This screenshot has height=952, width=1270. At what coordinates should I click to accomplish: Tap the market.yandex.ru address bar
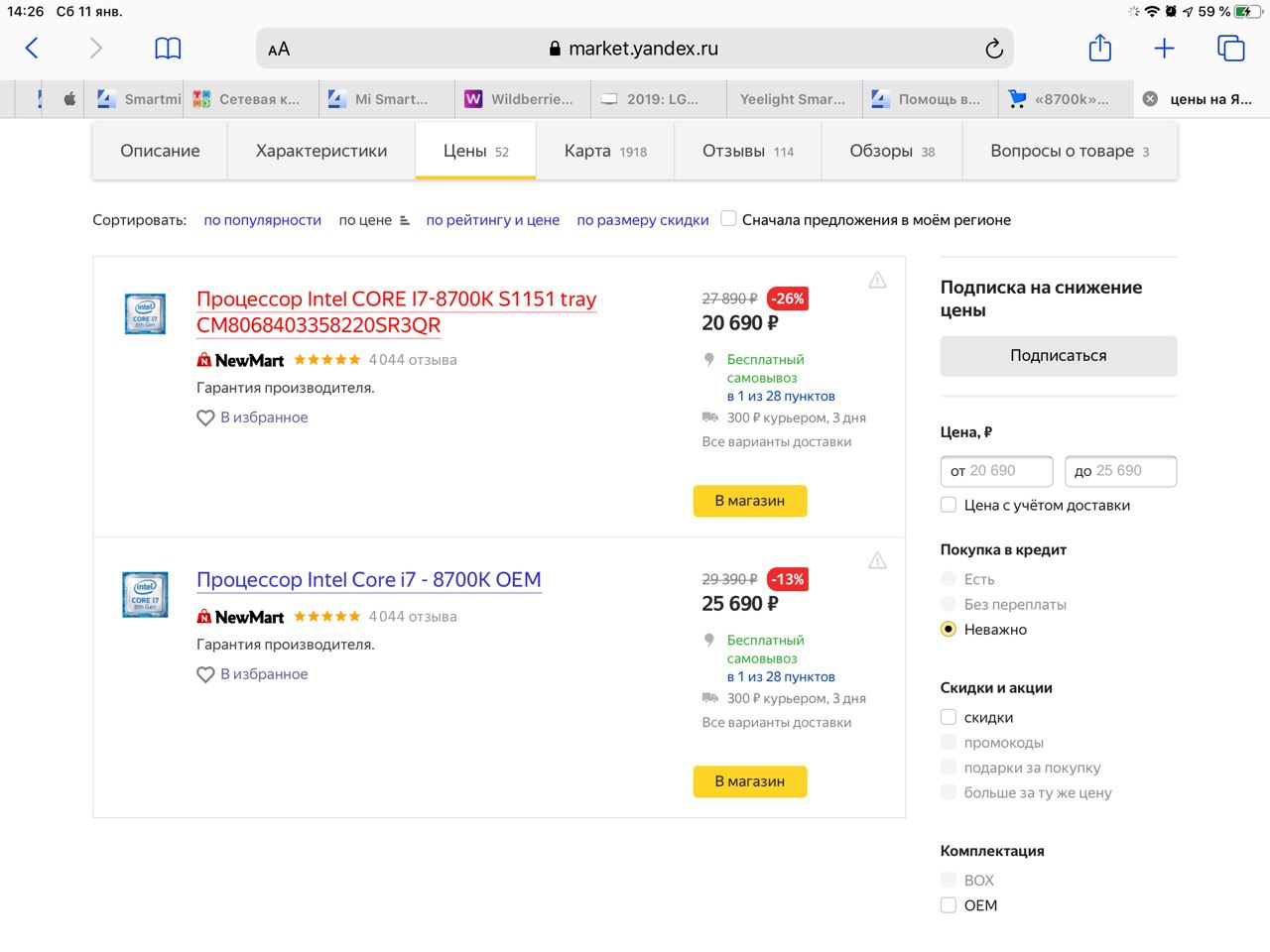(635, 49)
